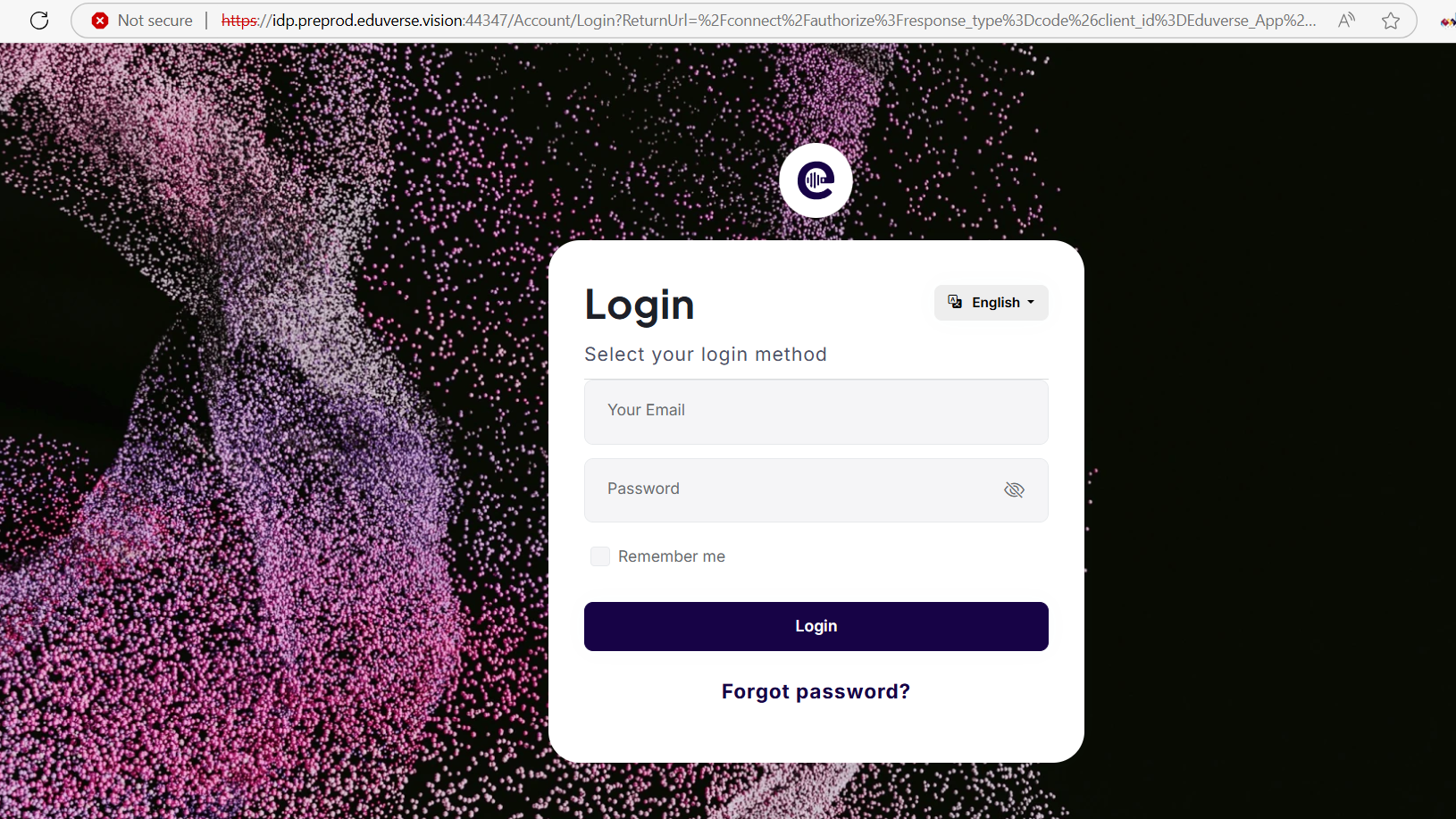Click the translate icon beside English
The image size is (1456, 819).
click(955, 302)
